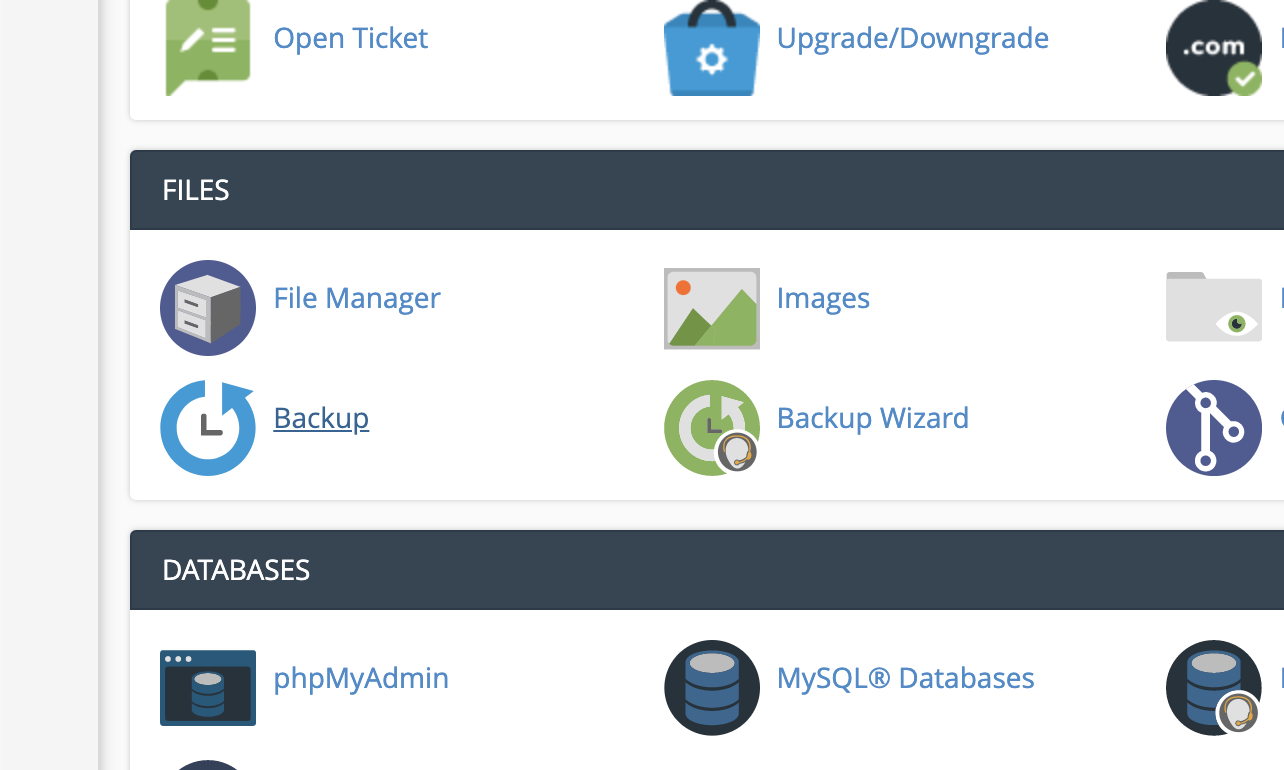Click the MySQL Databases cylinder icon

tap(711, 688)
